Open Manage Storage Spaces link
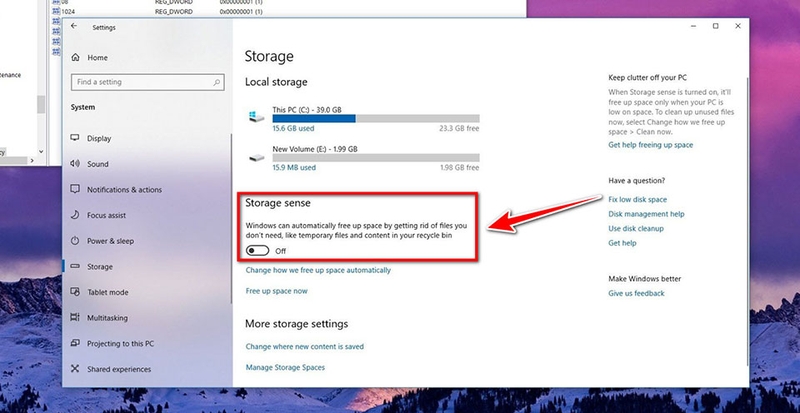Screen dimensions: 800x413 [285, 367]
